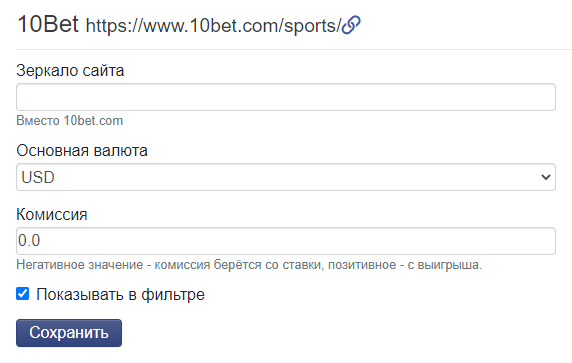Click the word позитивное in commission hint

point(362,265)
